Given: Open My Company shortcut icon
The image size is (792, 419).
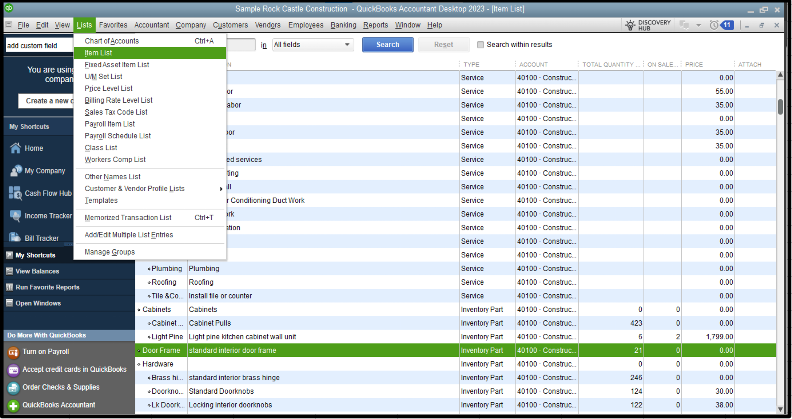Looking at the screenshot, I should pyautogui.click(x=16, y=171).
